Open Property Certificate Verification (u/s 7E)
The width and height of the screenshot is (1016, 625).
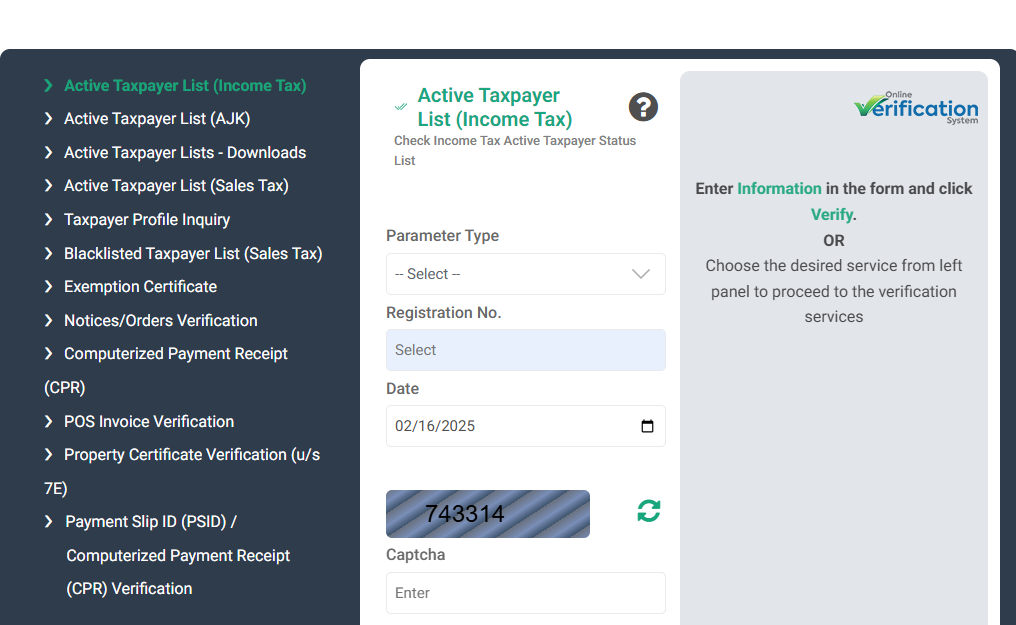pyautogui.click(x=182, y=472)
